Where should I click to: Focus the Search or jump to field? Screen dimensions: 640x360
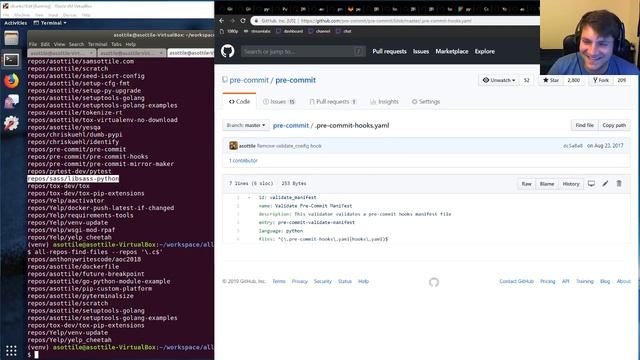coord(303,51)
